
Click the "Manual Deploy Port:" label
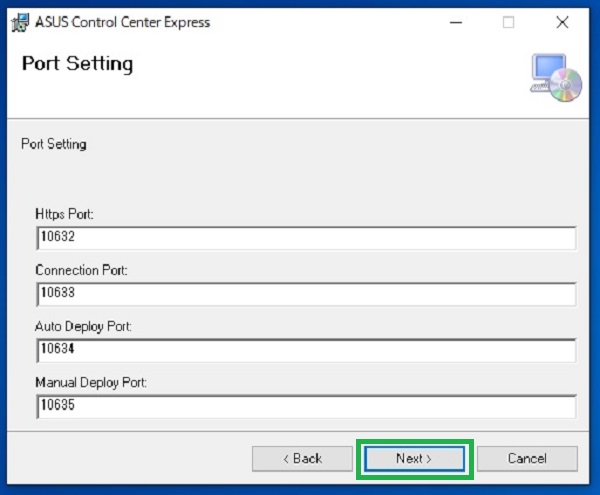pyautogui.click(x=91, y=383)
